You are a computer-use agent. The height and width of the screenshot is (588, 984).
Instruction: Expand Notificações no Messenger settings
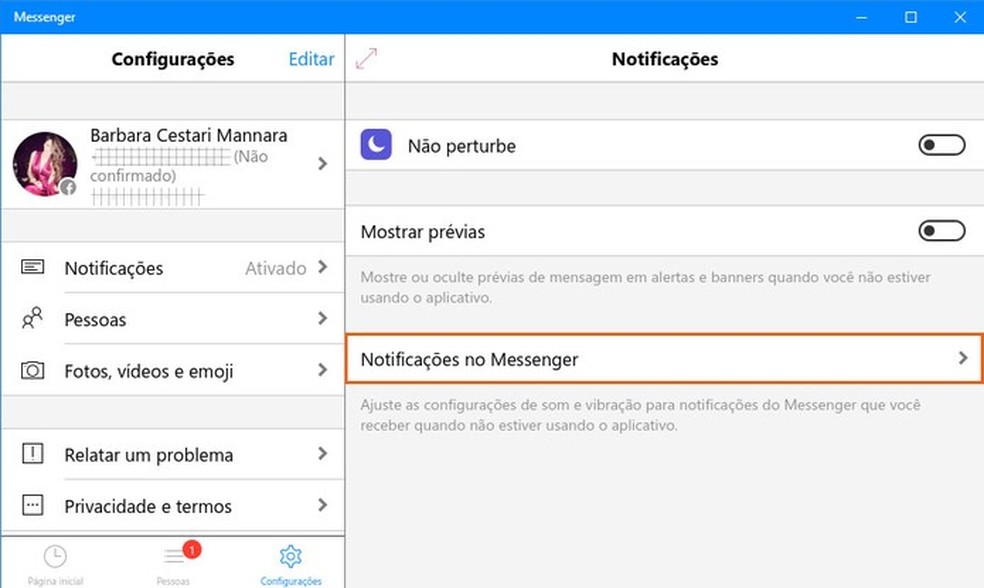tap(664, 358)
